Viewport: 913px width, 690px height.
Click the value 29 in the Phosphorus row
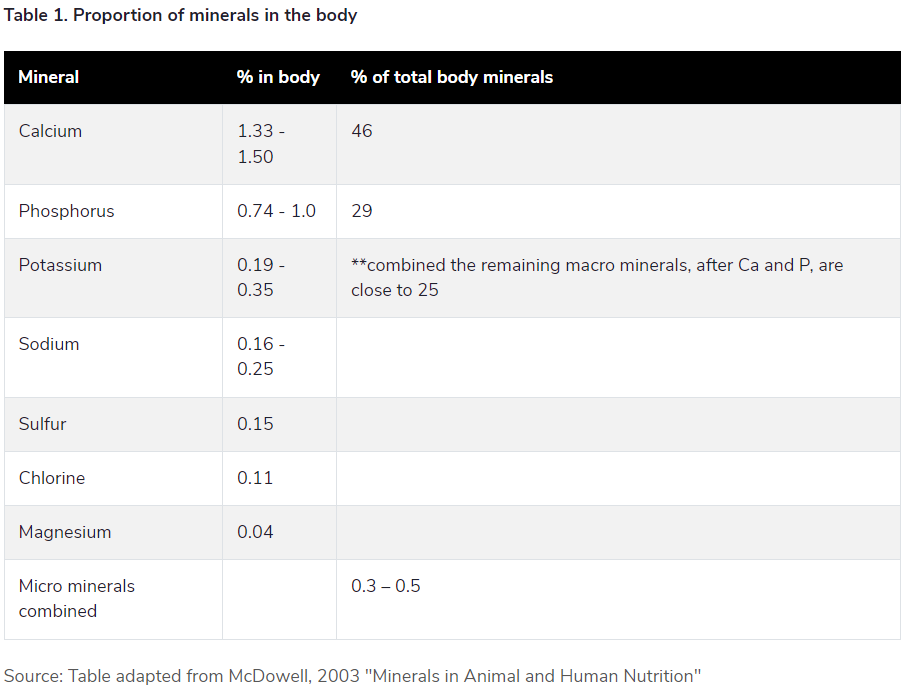[x=362, y=211]
